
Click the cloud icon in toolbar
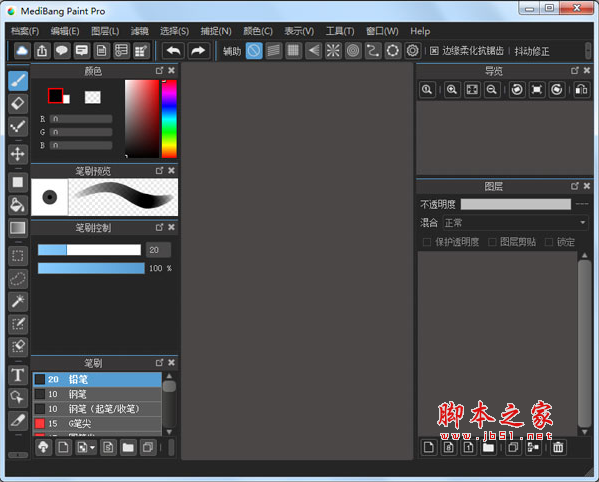point(22,51)
